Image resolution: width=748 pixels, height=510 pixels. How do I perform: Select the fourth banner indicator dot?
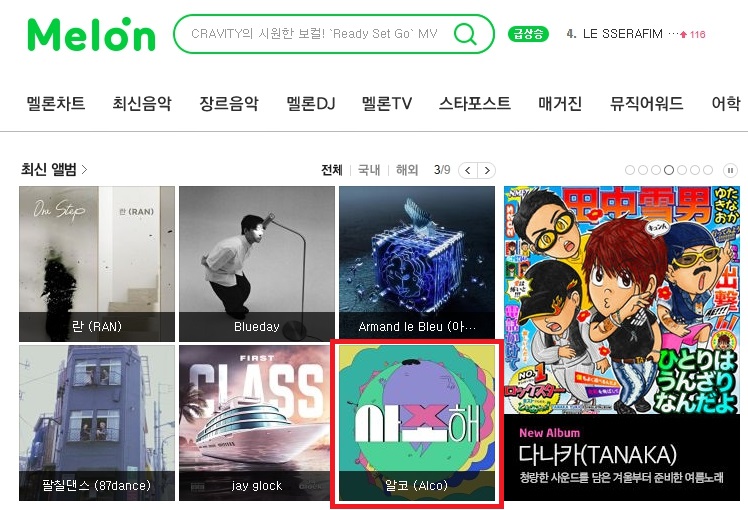coord(669,170)
